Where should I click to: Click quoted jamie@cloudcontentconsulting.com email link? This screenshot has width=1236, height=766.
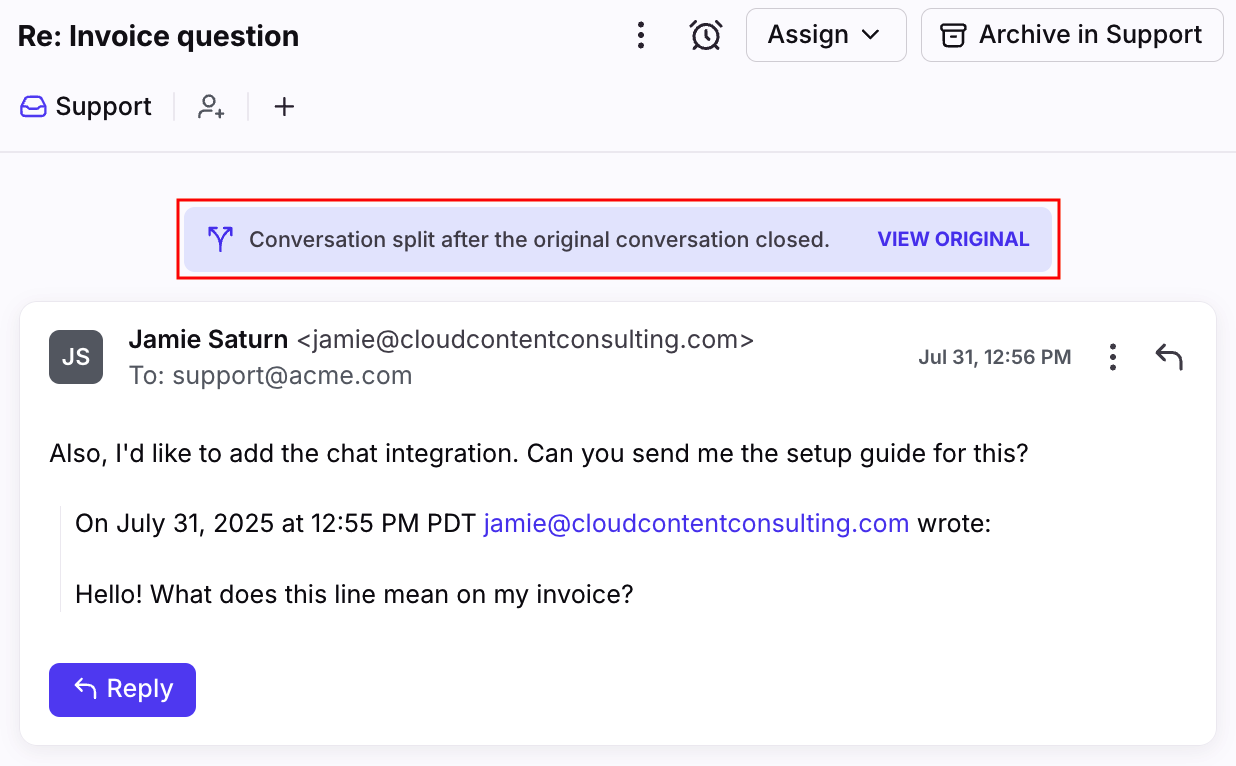pos(696,523)
